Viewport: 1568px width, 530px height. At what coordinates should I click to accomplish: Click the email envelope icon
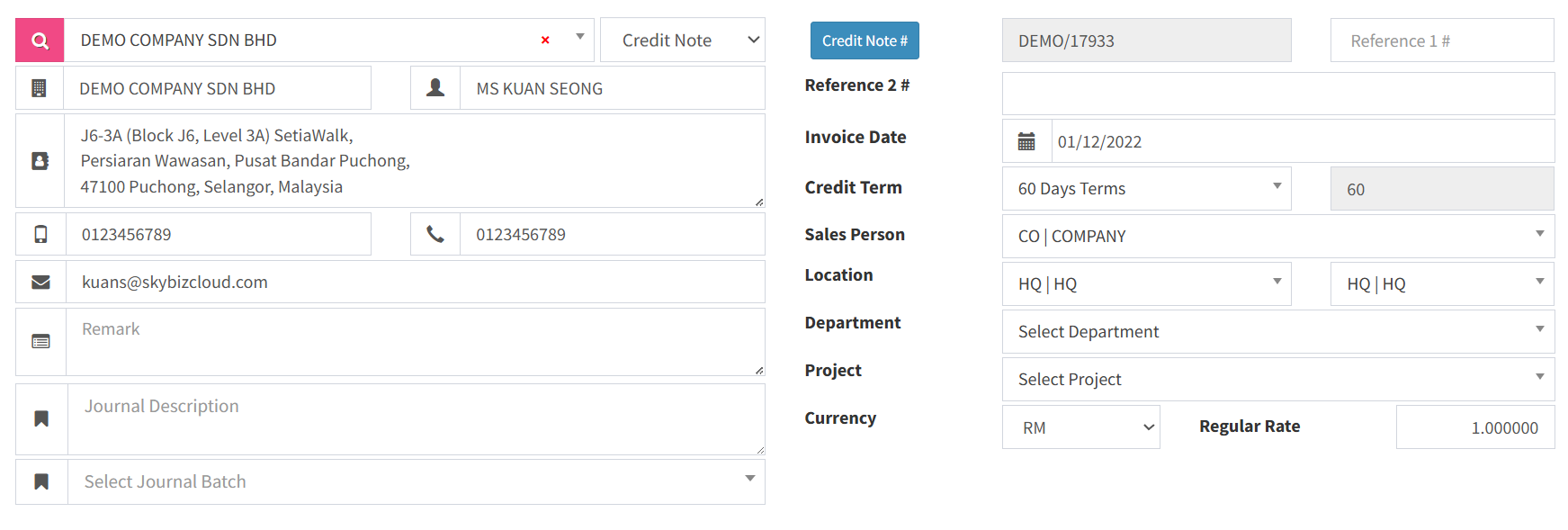(x=40, y=283)
